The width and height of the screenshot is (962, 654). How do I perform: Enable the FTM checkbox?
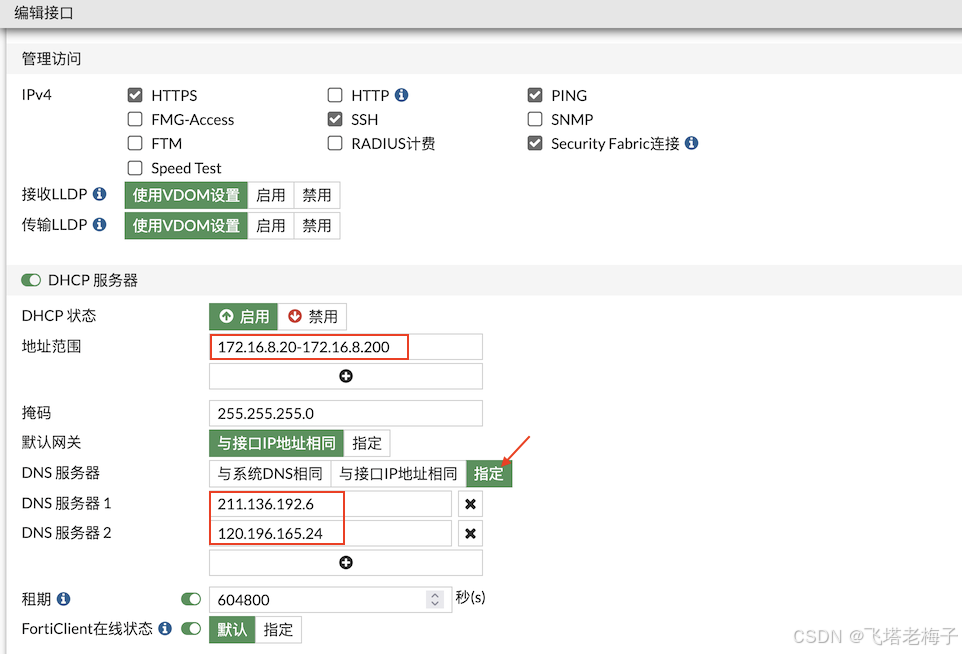[x=135, y=143]
